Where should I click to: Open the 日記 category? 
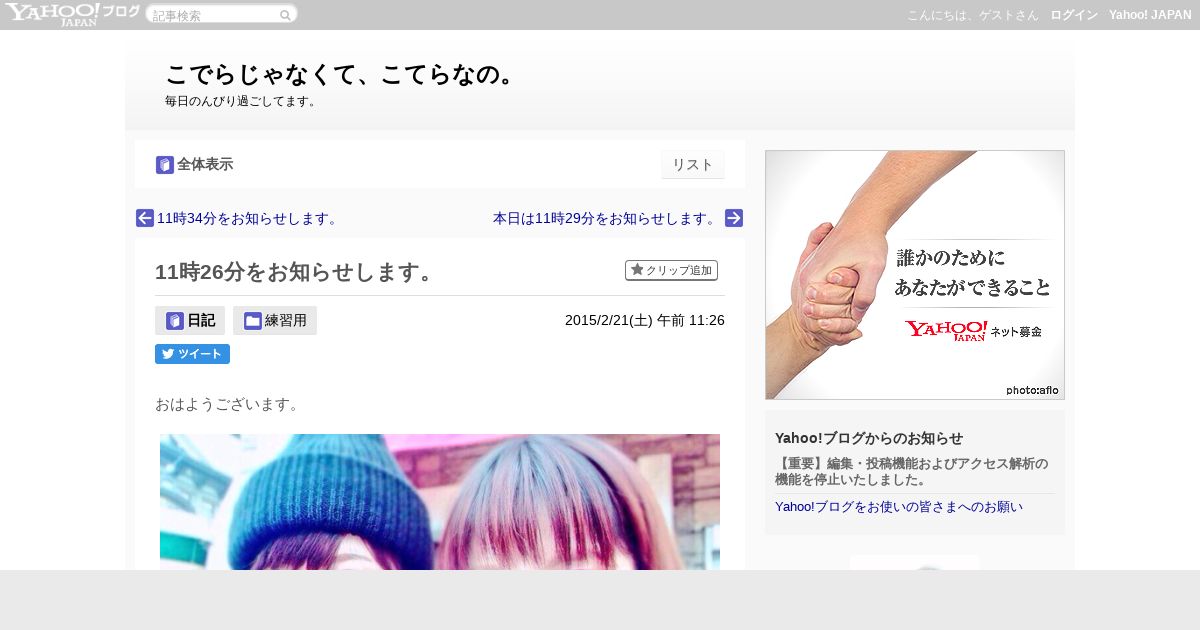pyautogui.click(x=190, y=321)
